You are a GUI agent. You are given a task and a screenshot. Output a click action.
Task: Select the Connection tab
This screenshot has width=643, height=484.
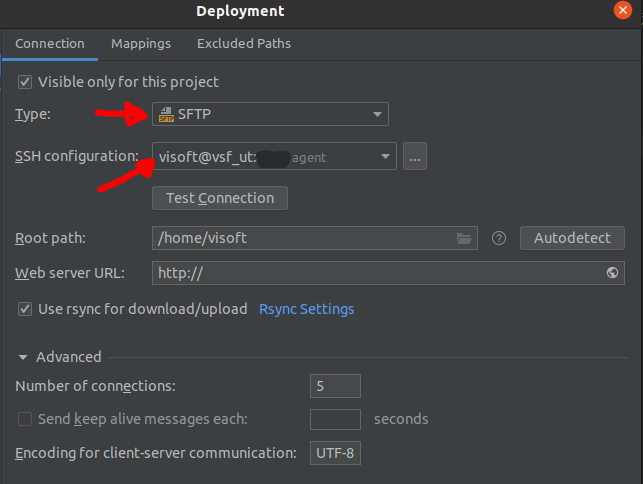pos(50,44)
